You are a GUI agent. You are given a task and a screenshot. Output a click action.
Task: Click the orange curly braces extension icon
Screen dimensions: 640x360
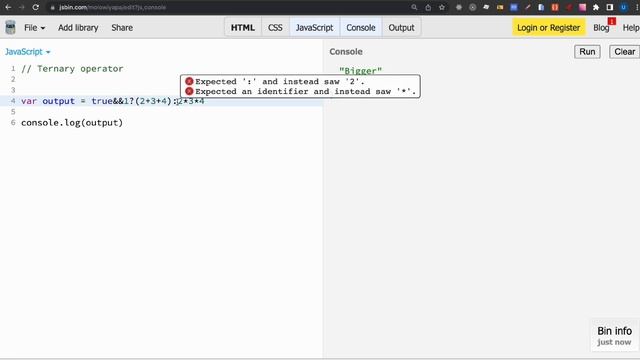(555, 7)
